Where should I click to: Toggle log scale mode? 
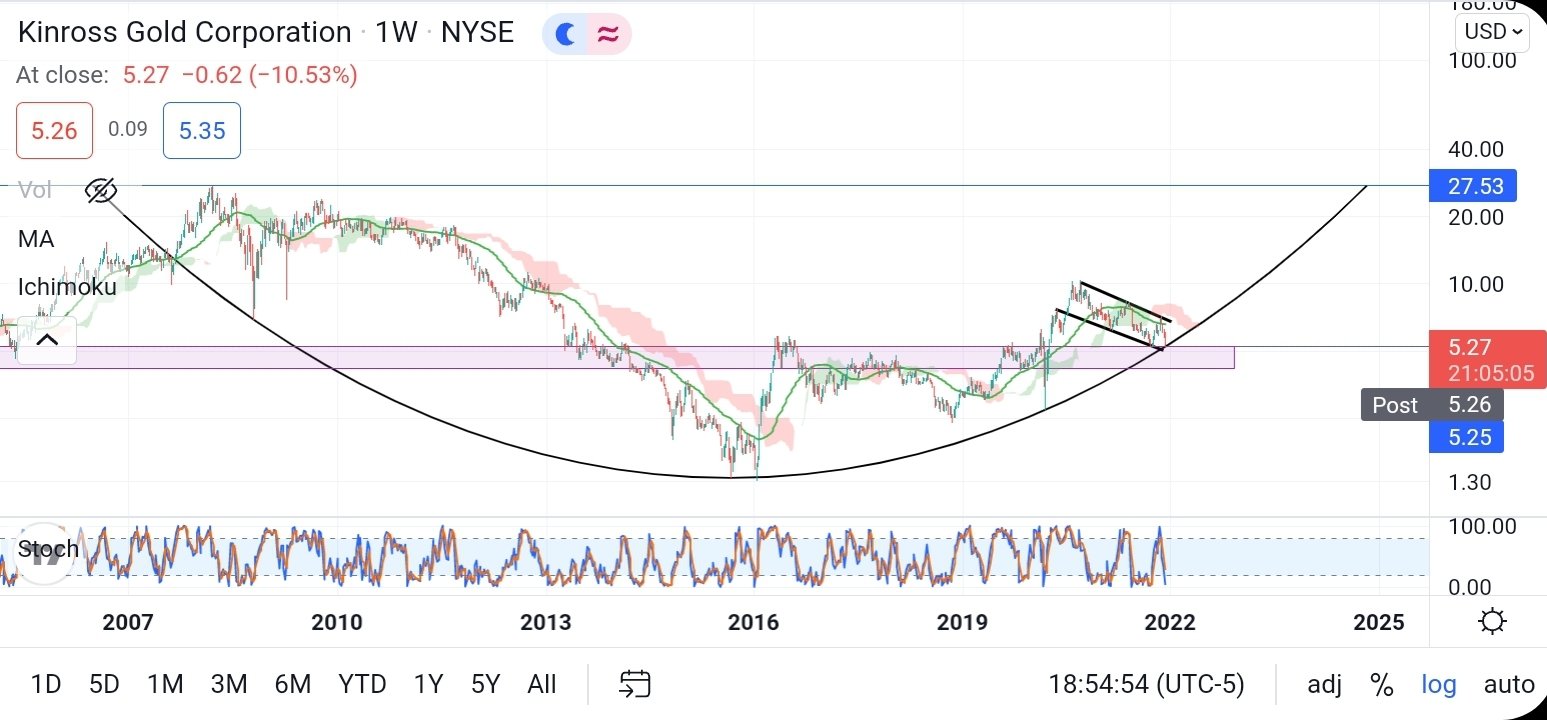coord(1439,685)
